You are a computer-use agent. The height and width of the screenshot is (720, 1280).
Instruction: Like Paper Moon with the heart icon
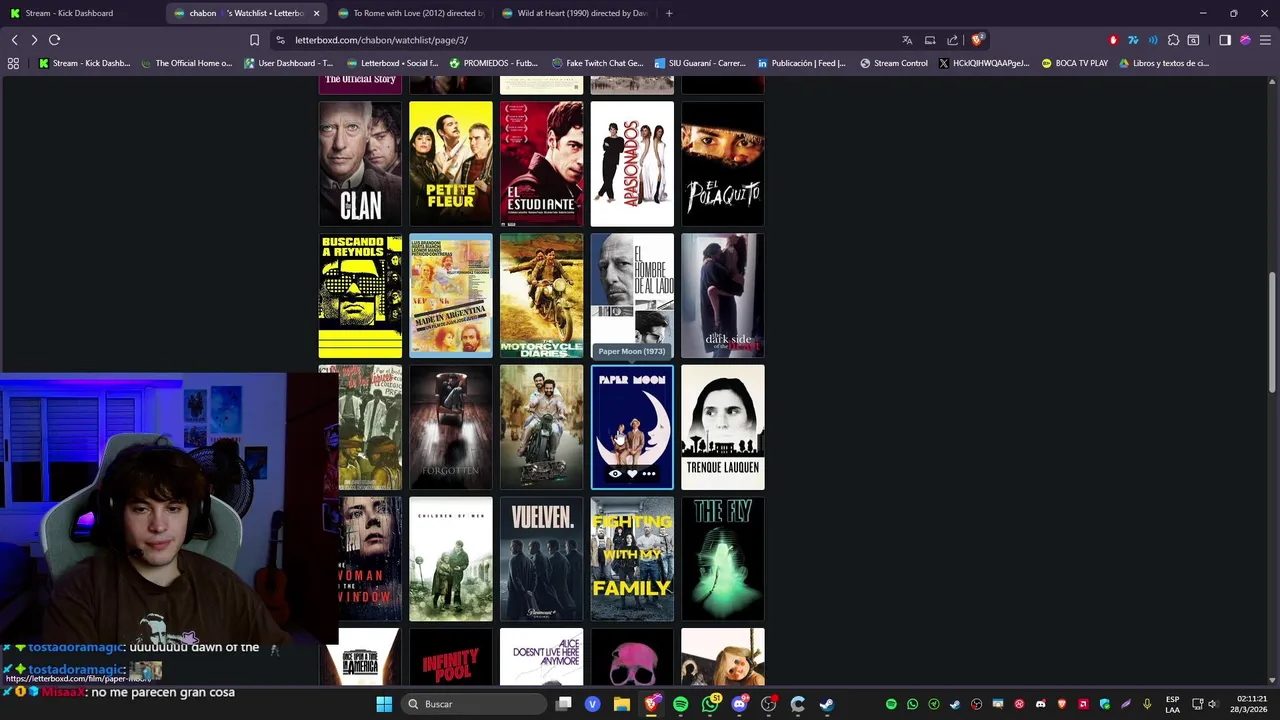point(632,474)
